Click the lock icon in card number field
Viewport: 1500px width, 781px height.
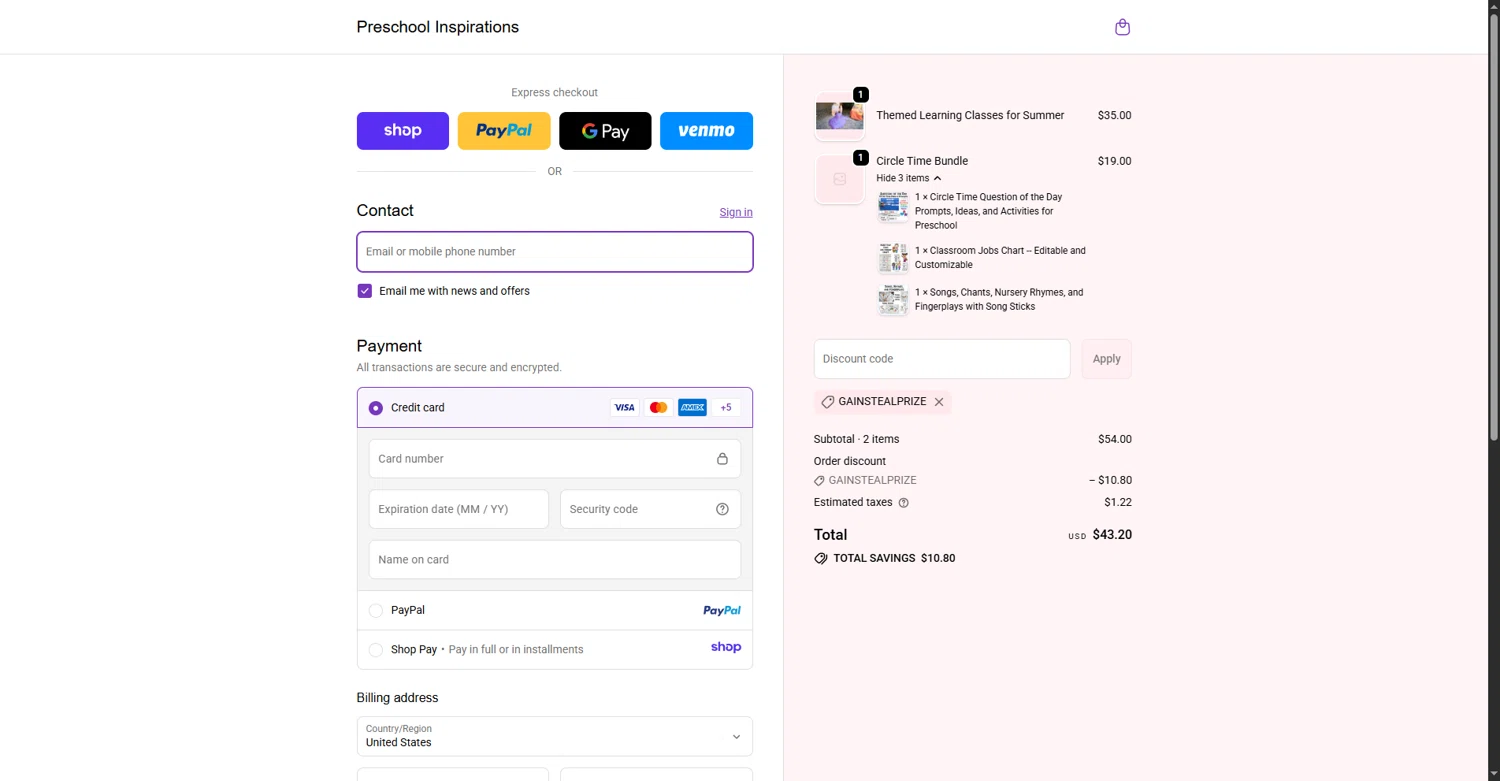pos(722,459)
